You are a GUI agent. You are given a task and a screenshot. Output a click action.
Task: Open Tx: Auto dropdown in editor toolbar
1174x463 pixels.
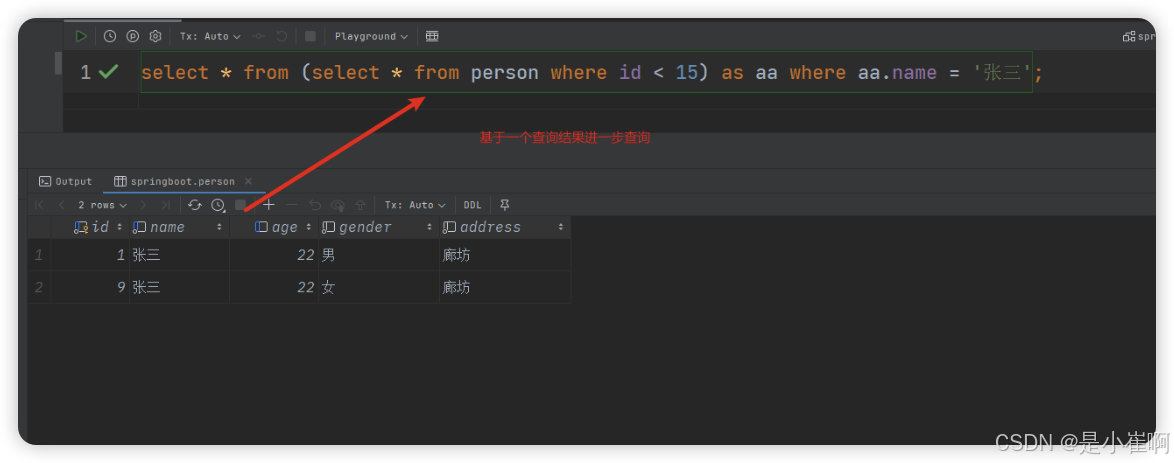(x=210, y=36)
